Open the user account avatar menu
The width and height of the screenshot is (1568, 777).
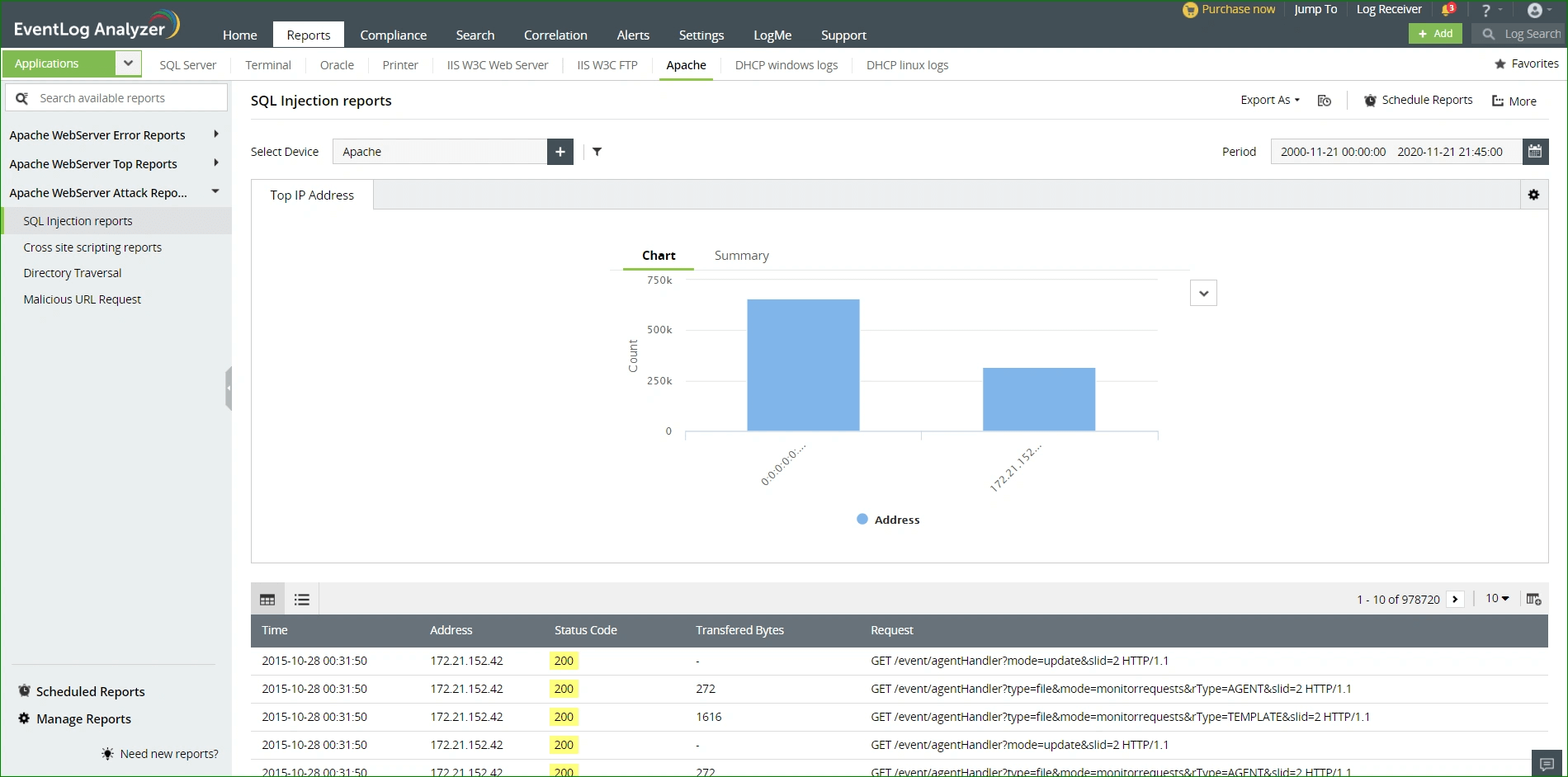point(1535,10)
